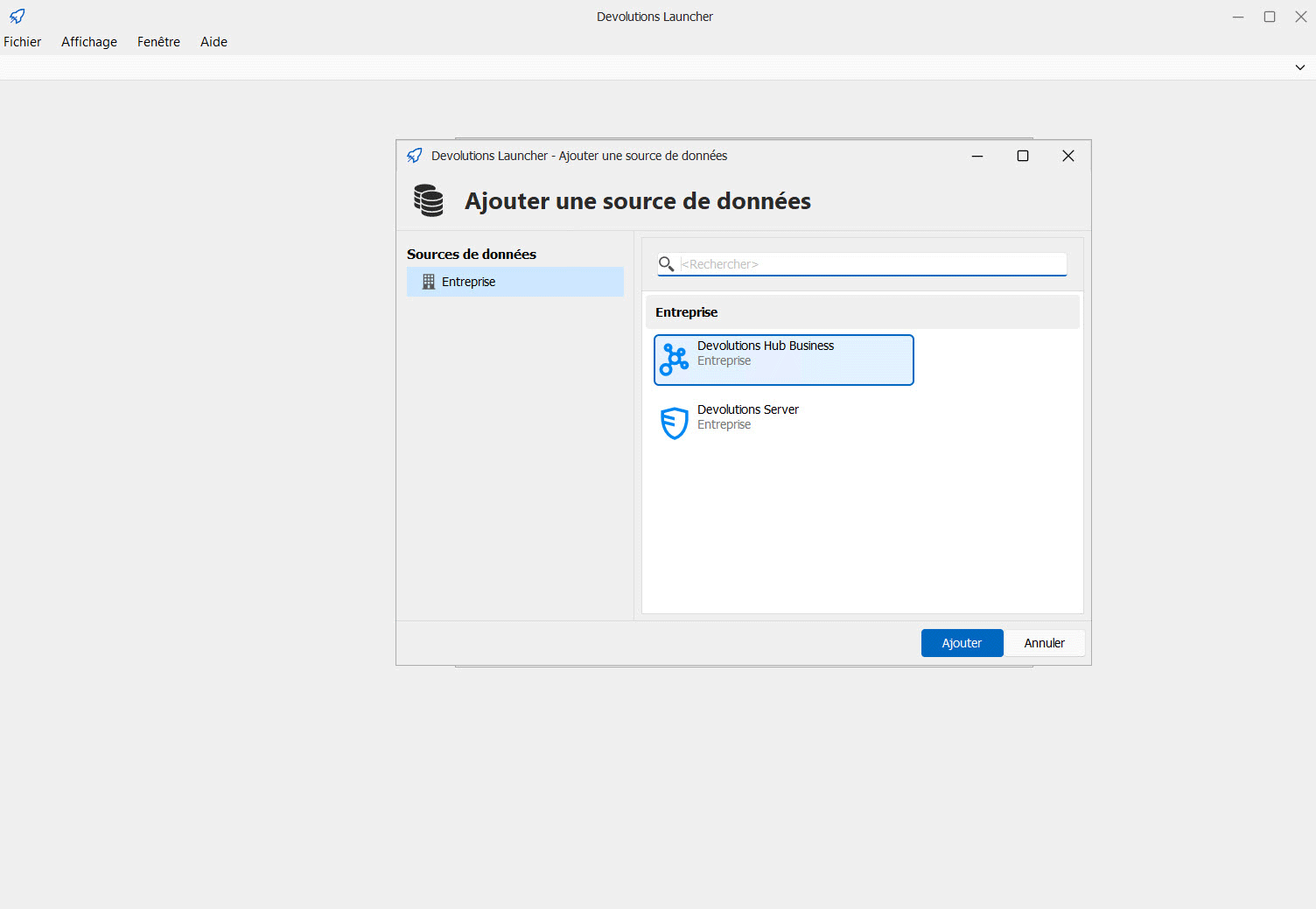The height and width of the screenshot is (909, 1316).
Task: Click the building icon beside Entreprise
Action: (x=429, y=282)
